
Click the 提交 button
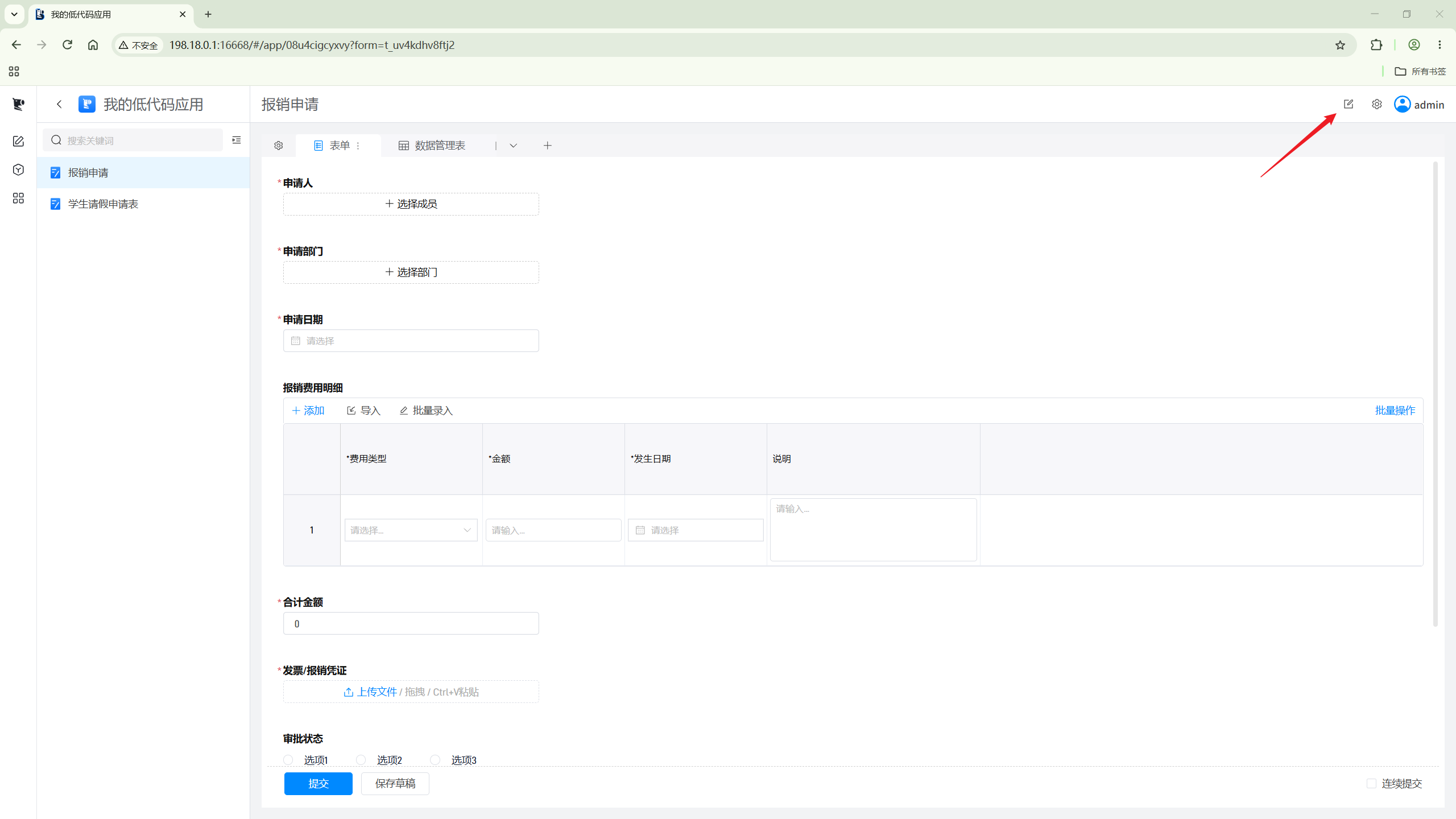318,784
